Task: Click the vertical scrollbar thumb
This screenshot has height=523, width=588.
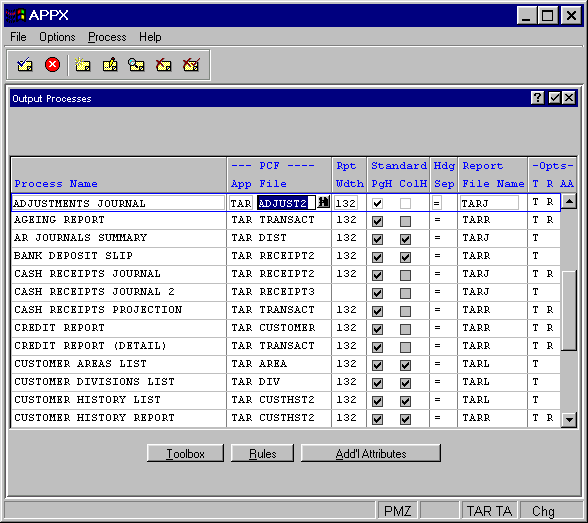Action: [x=569, y=310]
